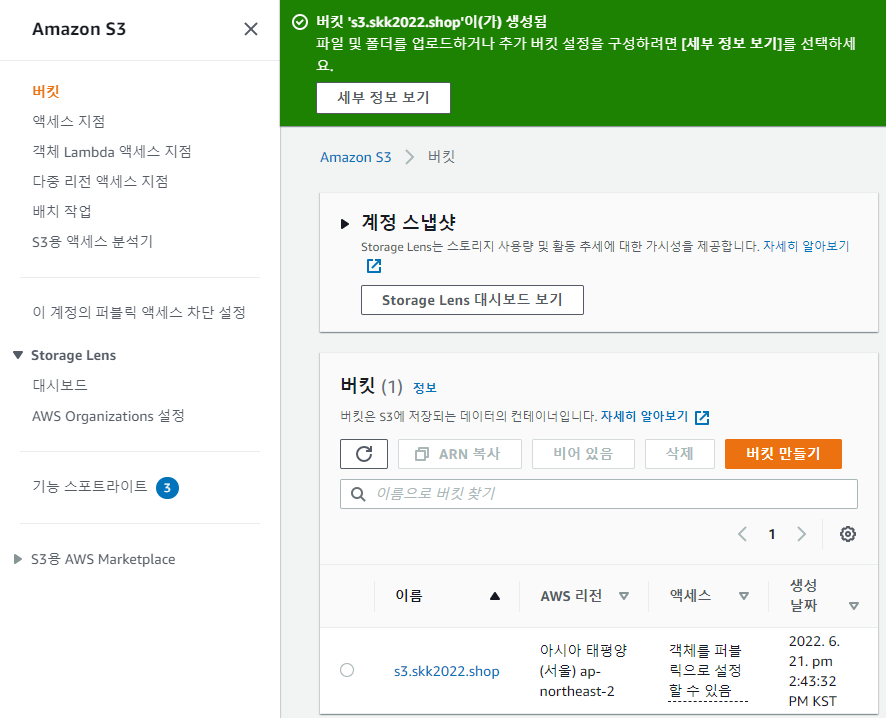Open table preferences gear icon
This screenshot has width=886, height=718.
(x=847, y=534)
